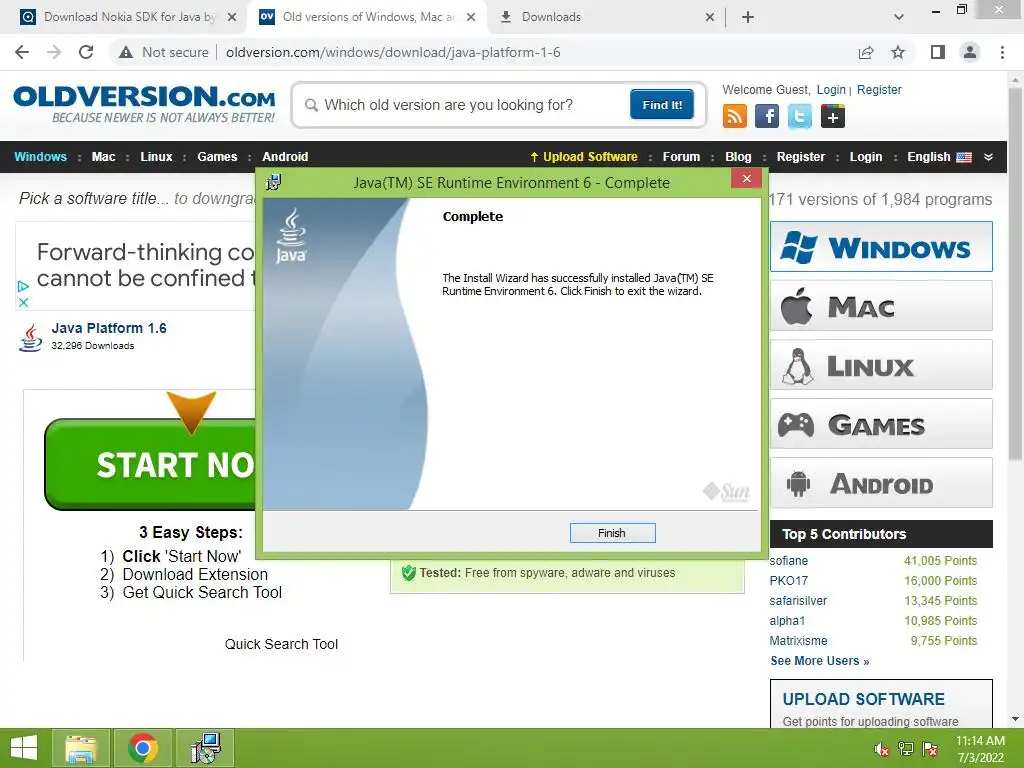This screenshot has width=1024, height=768.
Task: Select the Mac platform banner
Action: [x=881, y=306]
